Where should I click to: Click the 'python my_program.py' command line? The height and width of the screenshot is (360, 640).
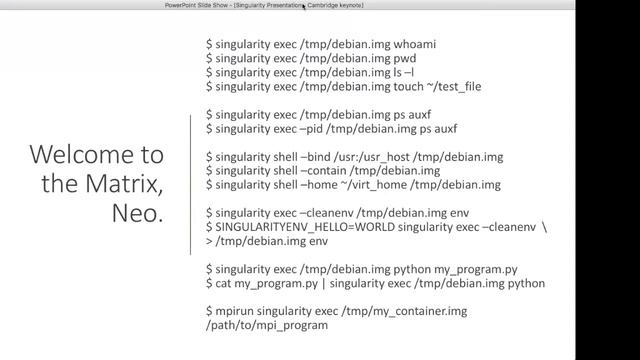click(362, 269)
